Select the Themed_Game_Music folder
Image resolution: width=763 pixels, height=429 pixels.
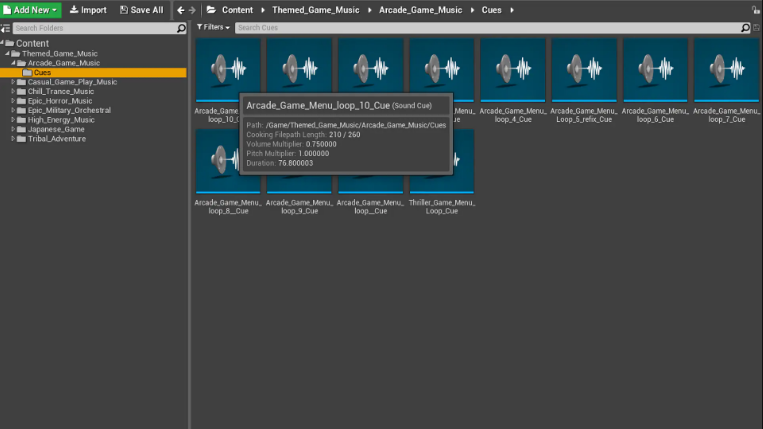pos(59,54)
